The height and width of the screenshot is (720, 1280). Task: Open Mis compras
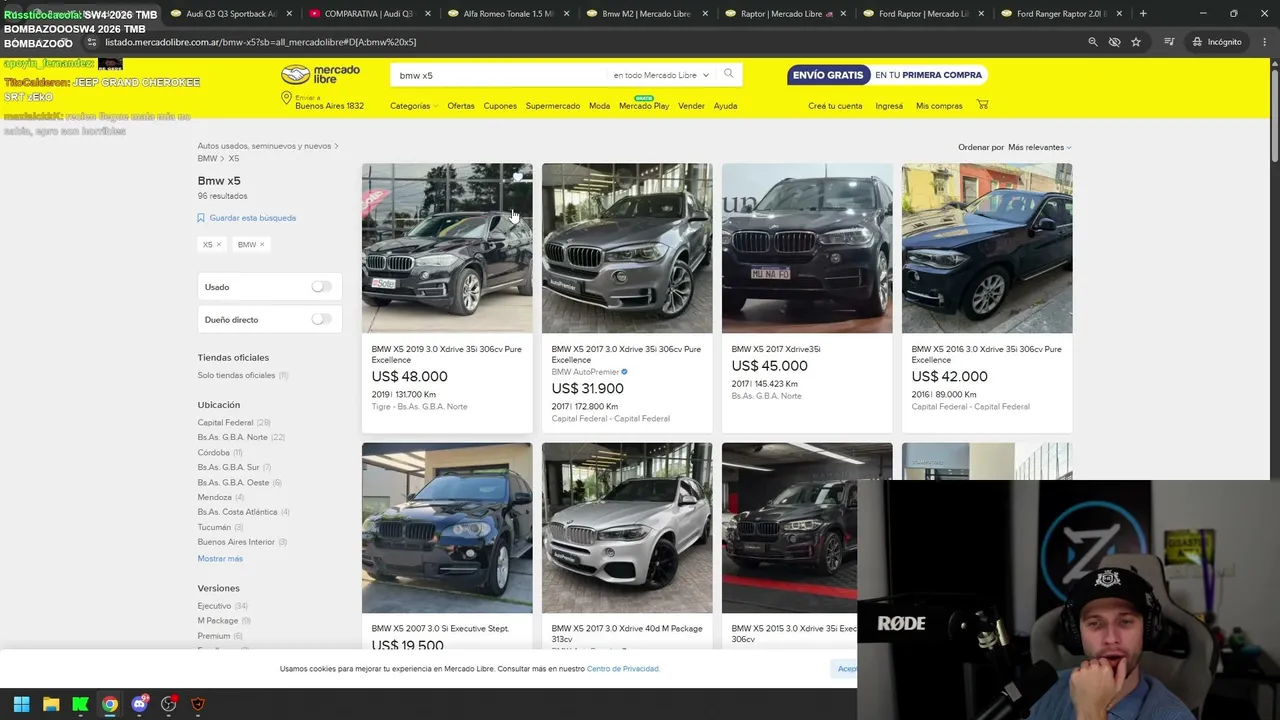[x=939, y=106]
